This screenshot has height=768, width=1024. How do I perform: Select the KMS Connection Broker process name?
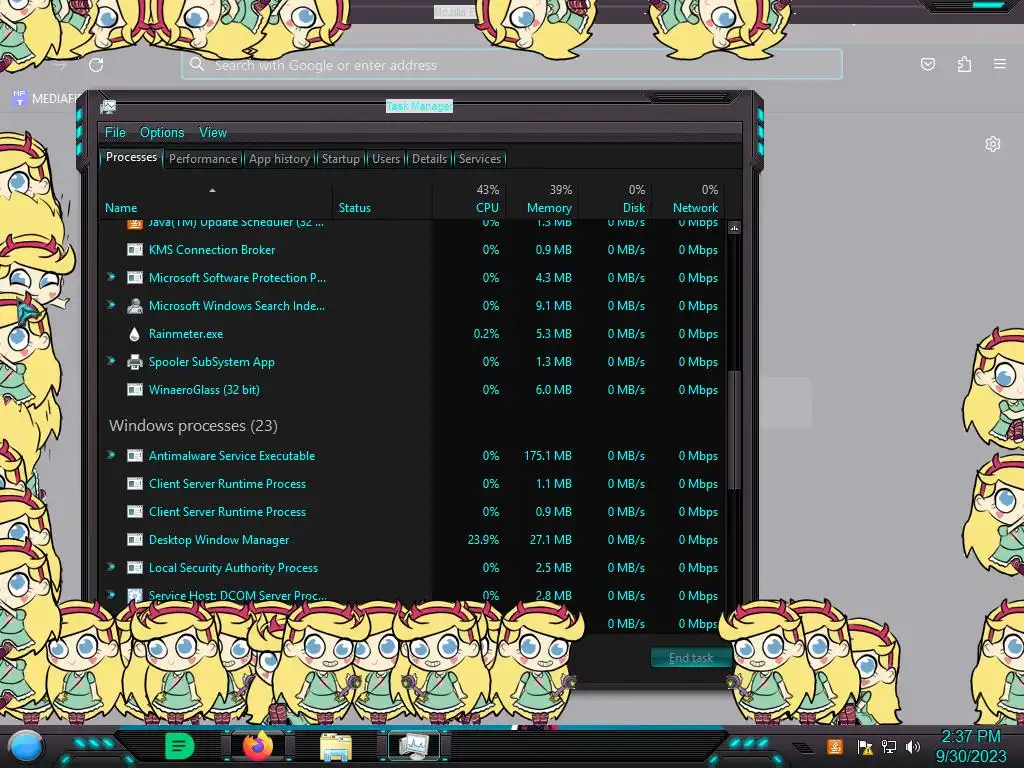pos(212,249)
